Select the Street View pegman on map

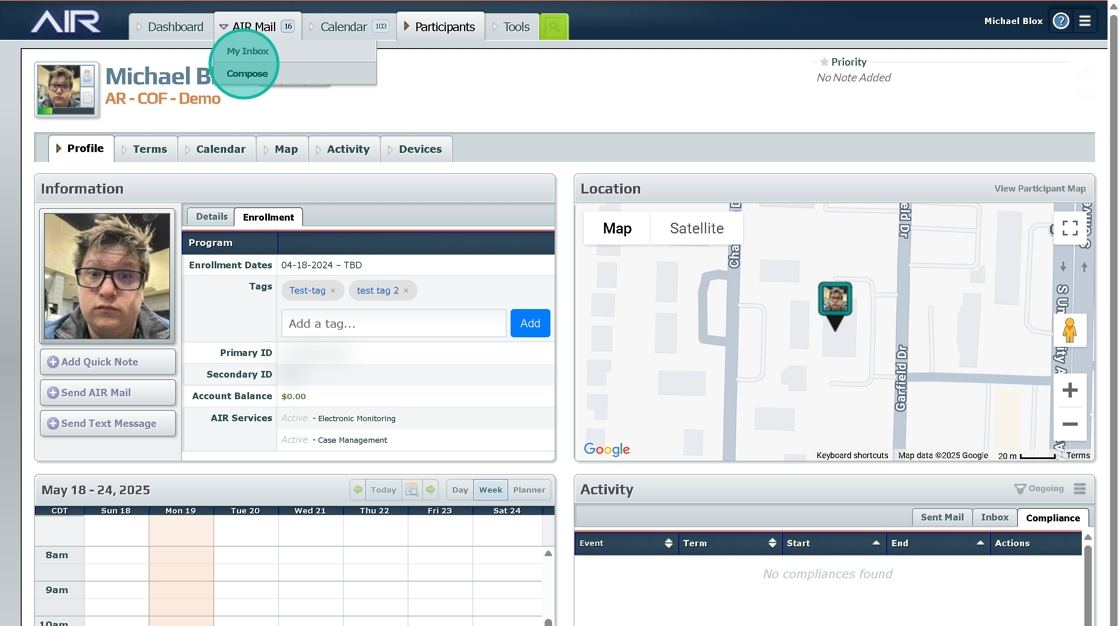pos(1069,331)
